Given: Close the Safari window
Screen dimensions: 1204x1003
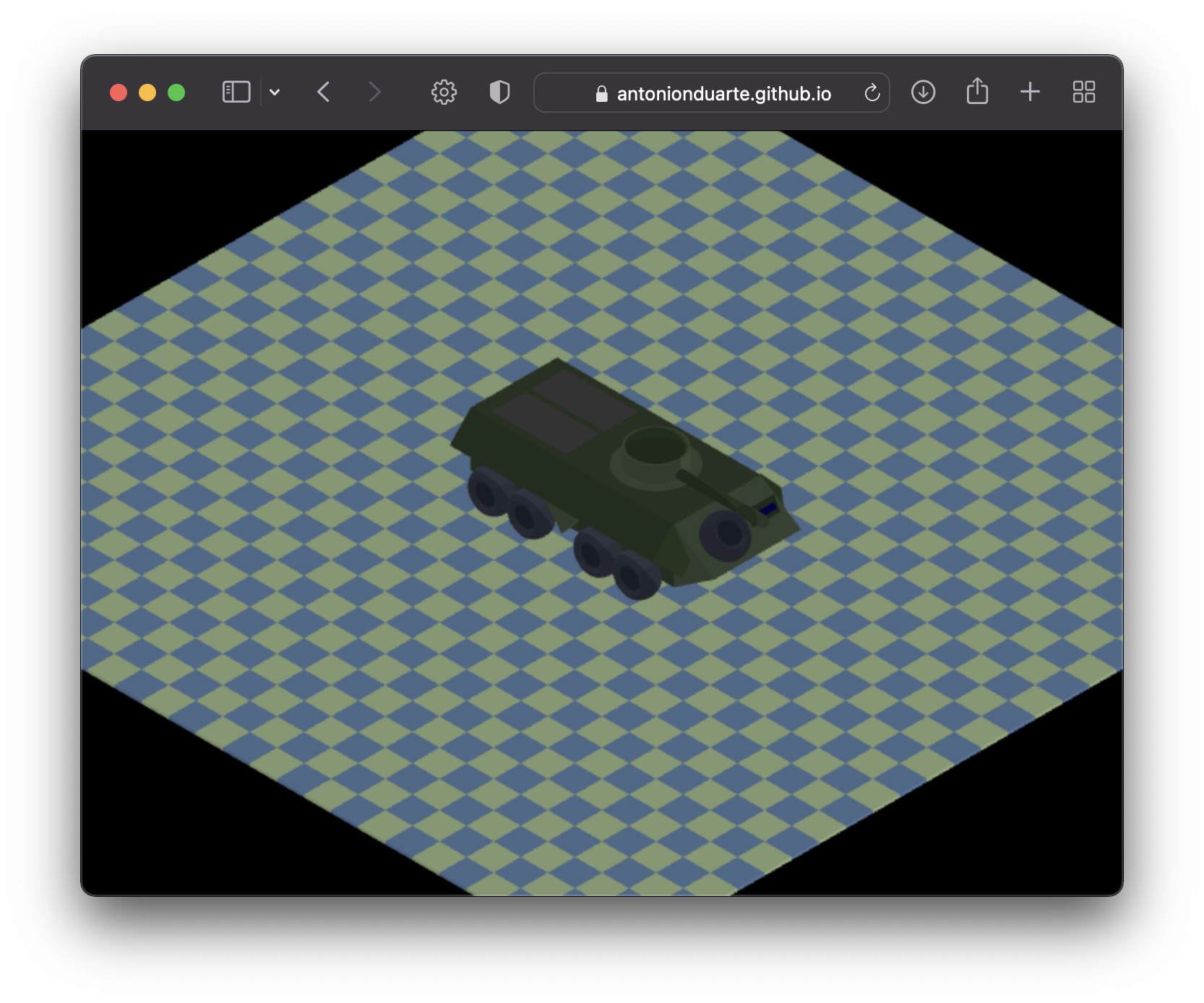Looking at the screenshot, I should point(119,92).
